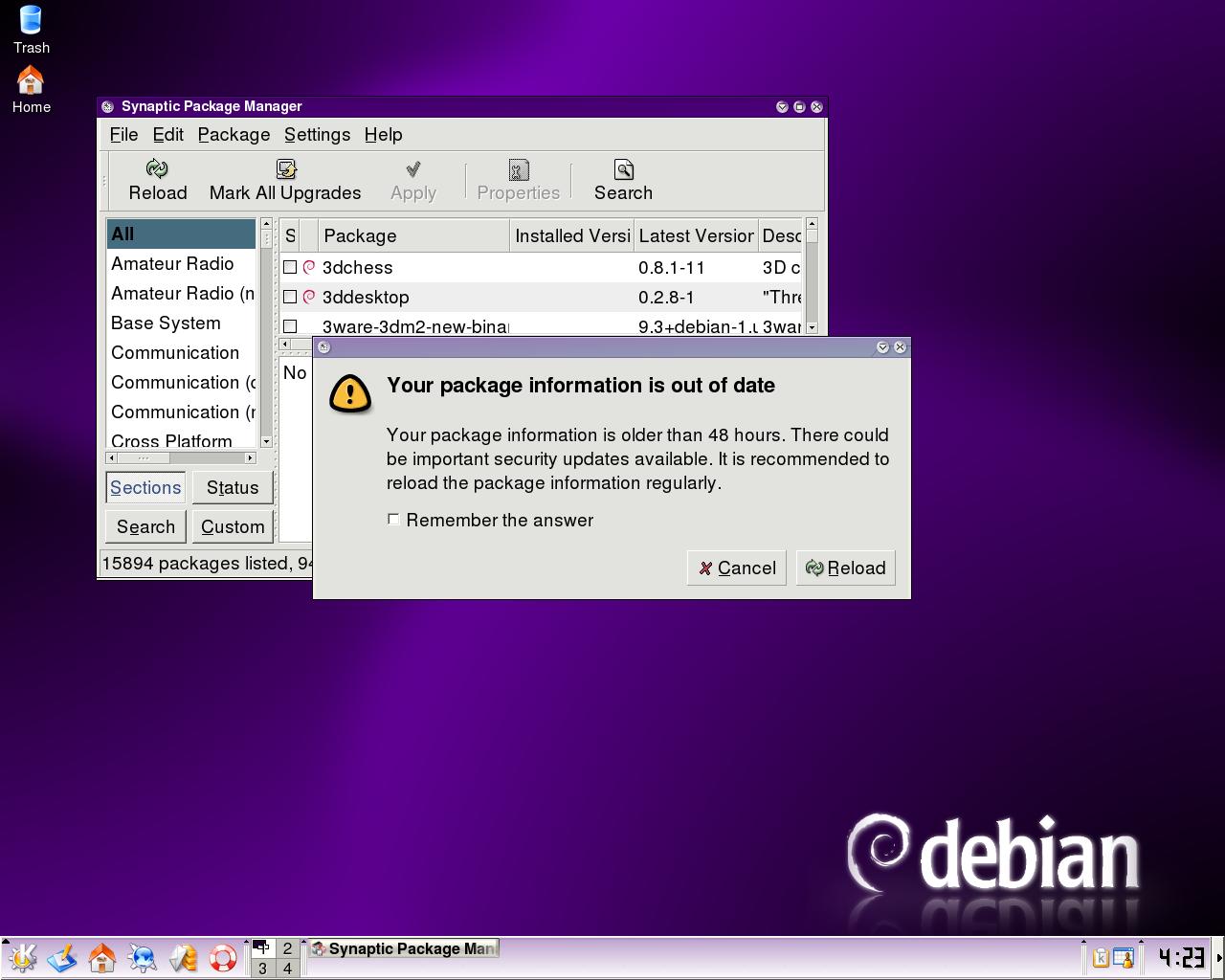Click the Debian swirl icon beside 3dchess
This screenshot has width=1225, height=980.
309,267
